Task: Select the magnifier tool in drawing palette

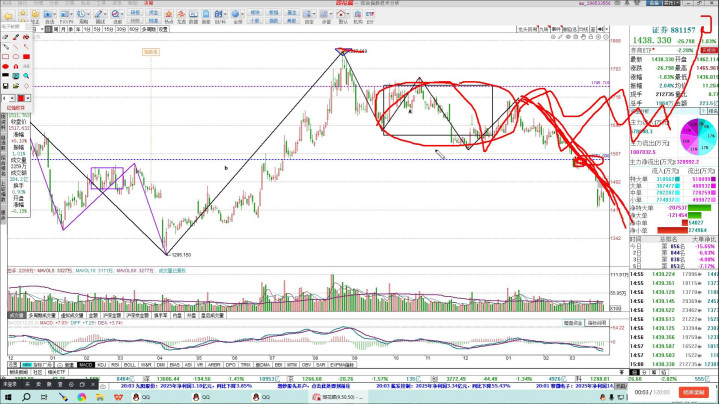Action: (26, 75)
